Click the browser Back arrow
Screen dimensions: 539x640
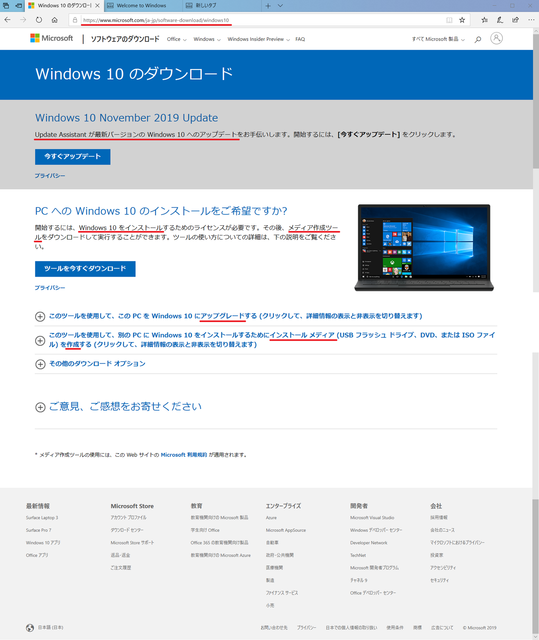coord(7,20)
